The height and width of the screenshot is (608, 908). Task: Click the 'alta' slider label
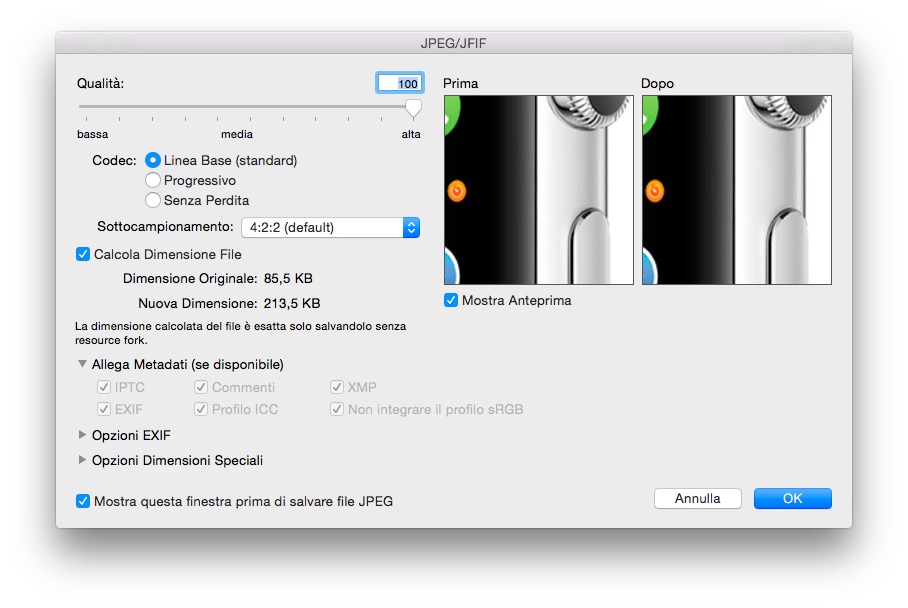click(411, 134)
